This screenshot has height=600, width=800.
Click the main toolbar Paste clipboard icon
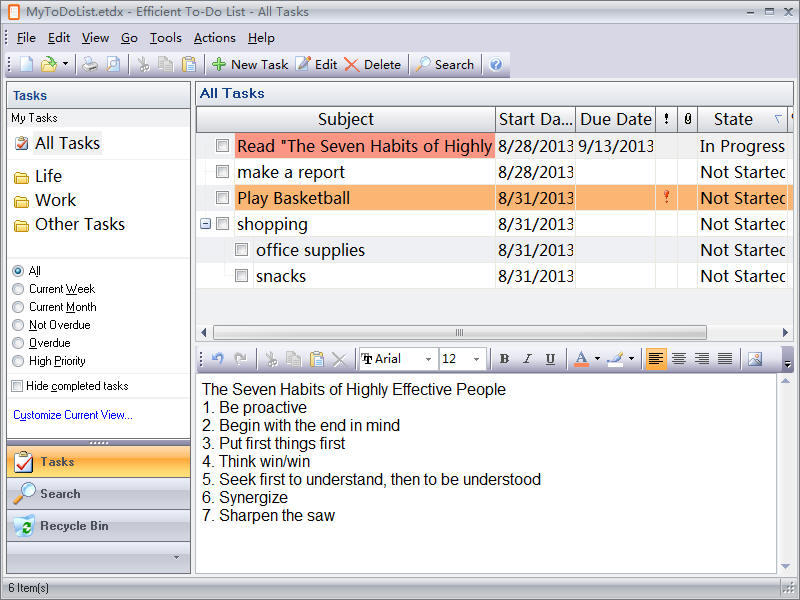pyautogui.click(x=189, y=65)
